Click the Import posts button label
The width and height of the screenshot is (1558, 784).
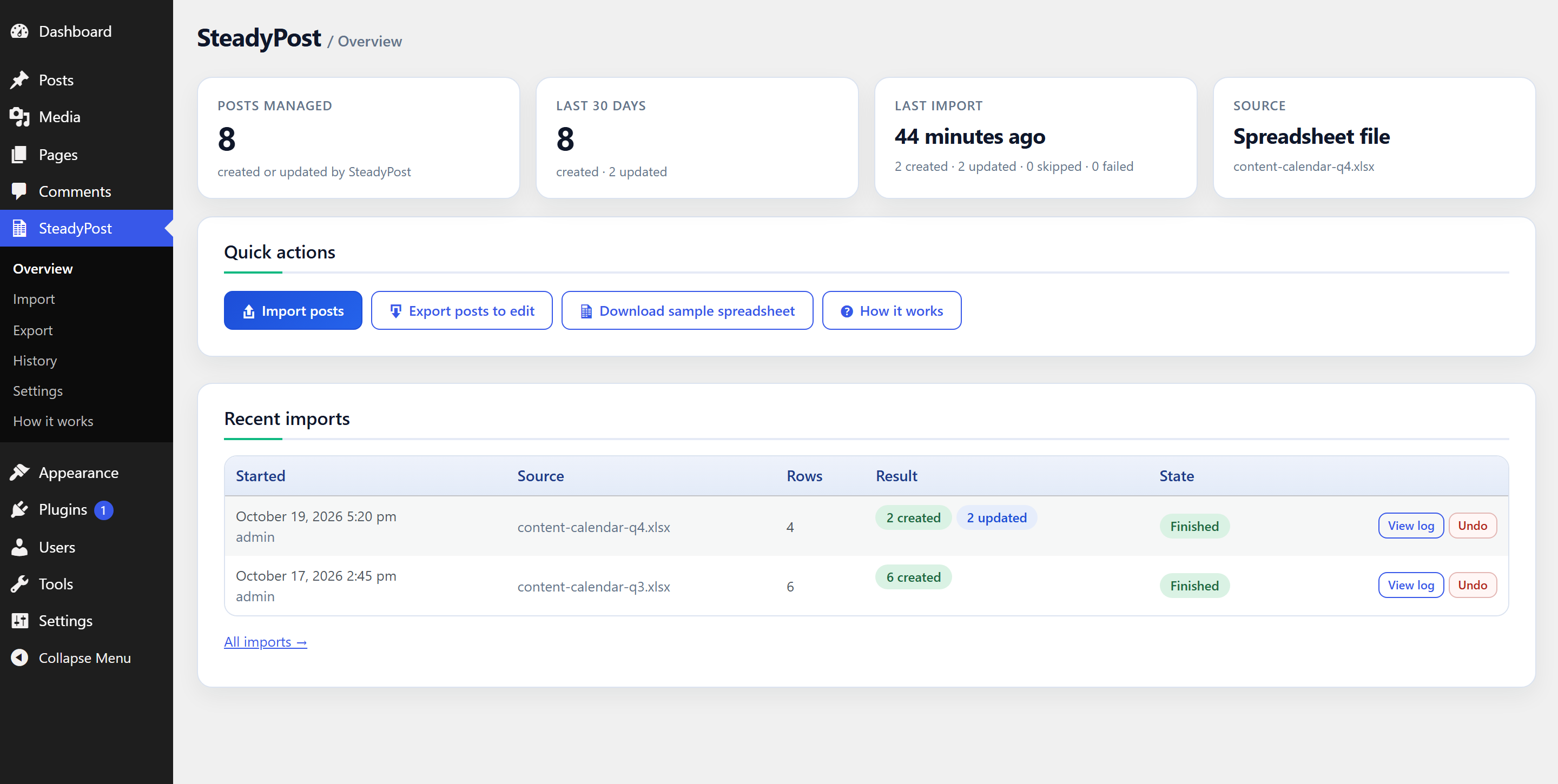click(302, 311)
